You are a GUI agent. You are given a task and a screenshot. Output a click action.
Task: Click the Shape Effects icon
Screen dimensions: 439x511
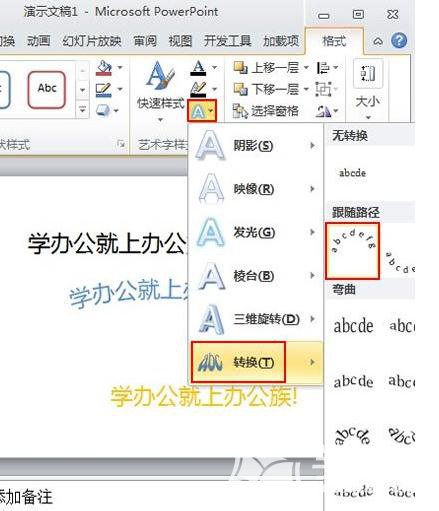tap(103, 110)
